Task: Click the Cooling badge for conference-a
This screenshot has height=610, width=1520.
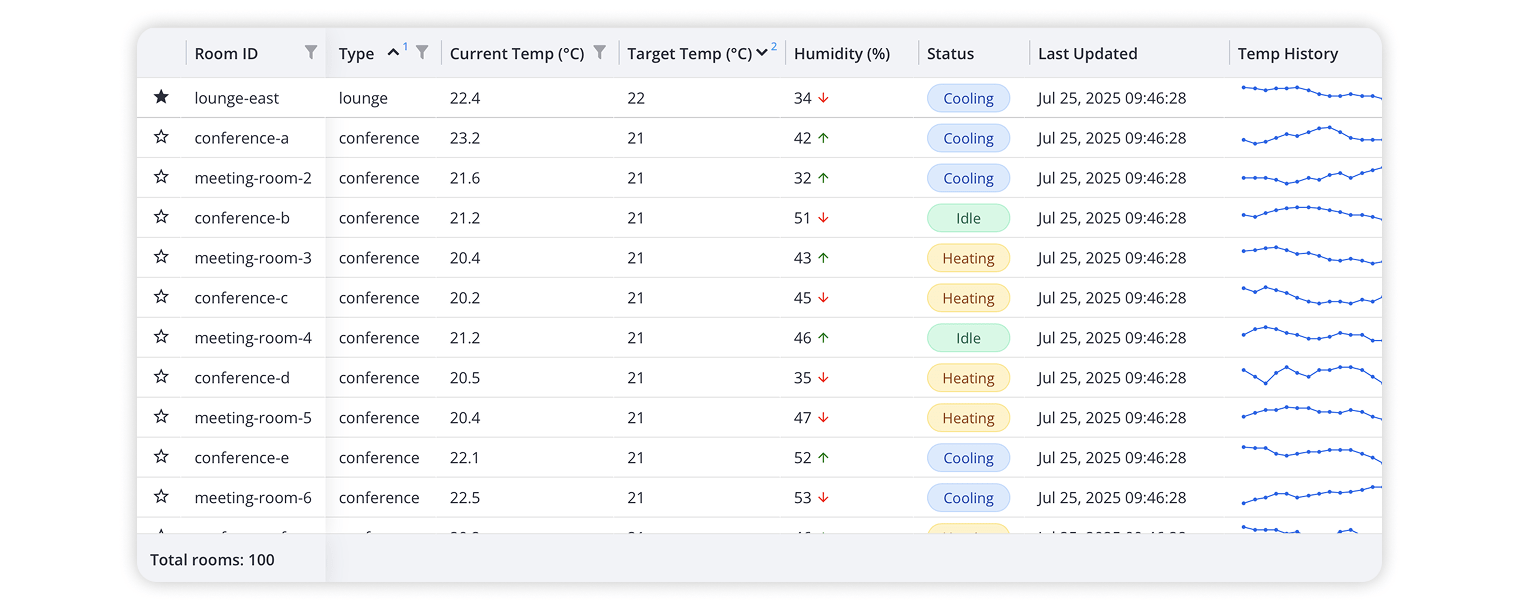Action: click(968, 137)
